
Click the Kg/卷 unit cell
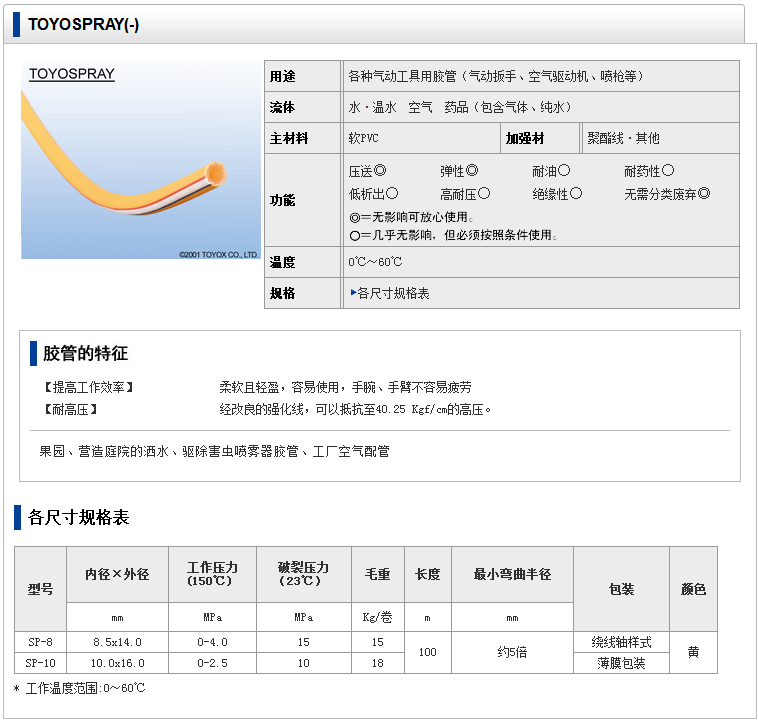pyautogui.click(x=378, y=617)
